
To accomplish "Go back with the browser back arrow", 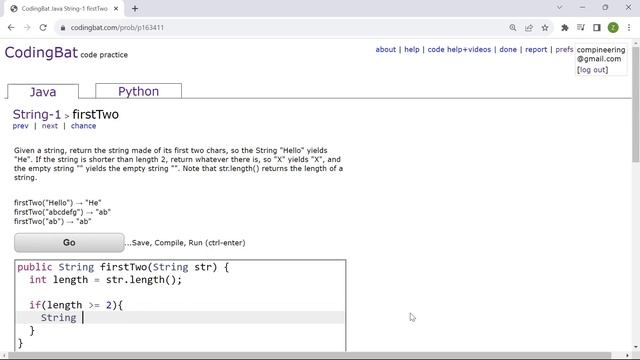I will pyautogui.click(x=11, y=28).
